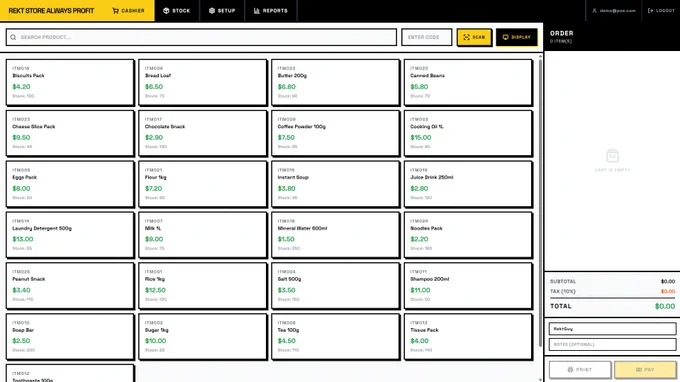Add Noodles Pack to the order
The height and width of the screenshot is (382, 680).
tap(468, 235)
